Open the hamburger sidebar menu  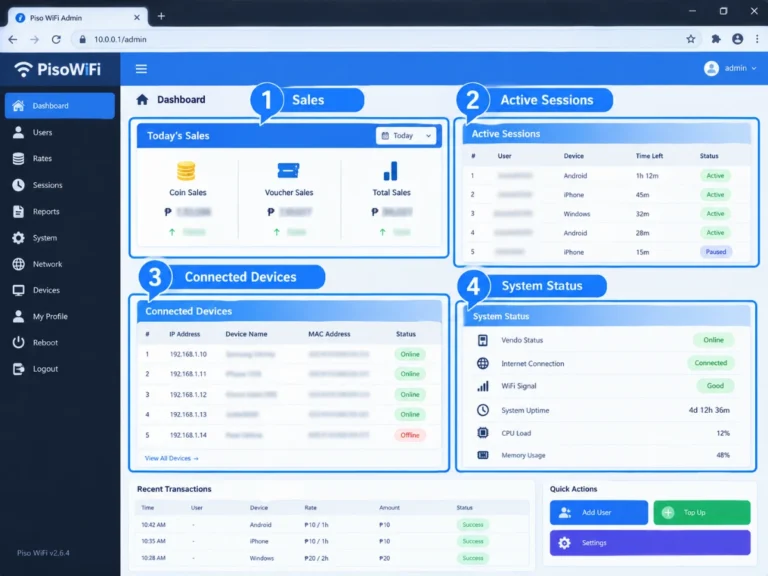(x=141, y=69)
